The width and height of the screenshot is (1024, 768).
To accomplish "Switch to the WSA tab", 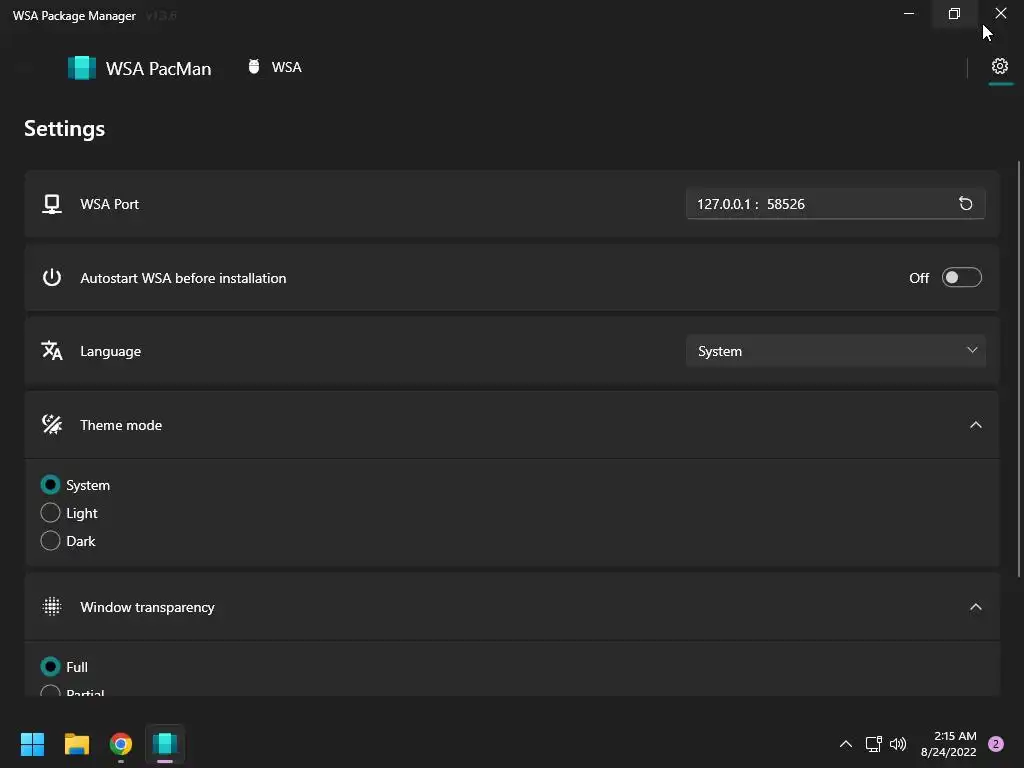I will pos(275,67).
